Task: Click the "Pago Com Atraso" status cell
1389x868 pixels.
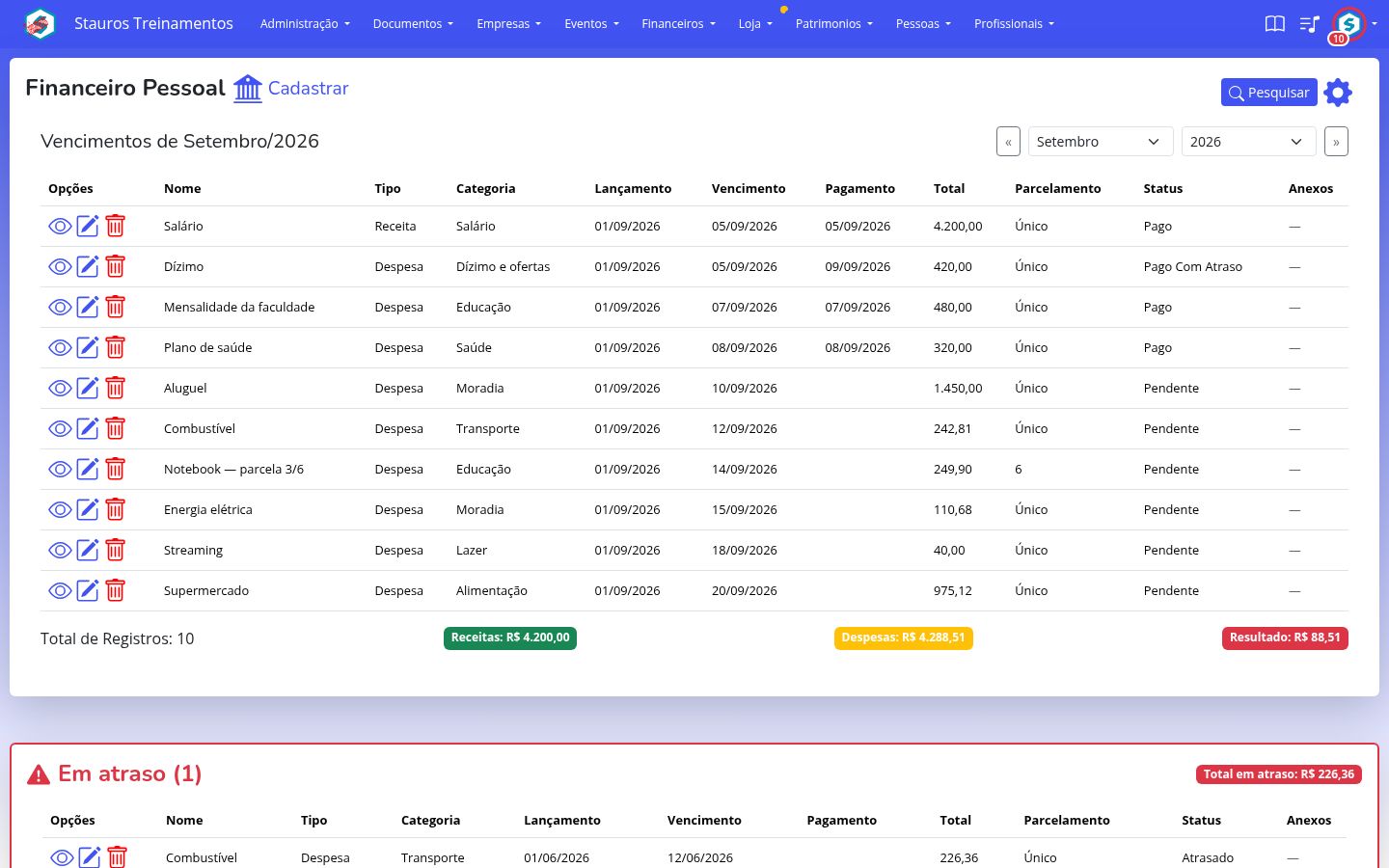Action: coord(1192,266)
